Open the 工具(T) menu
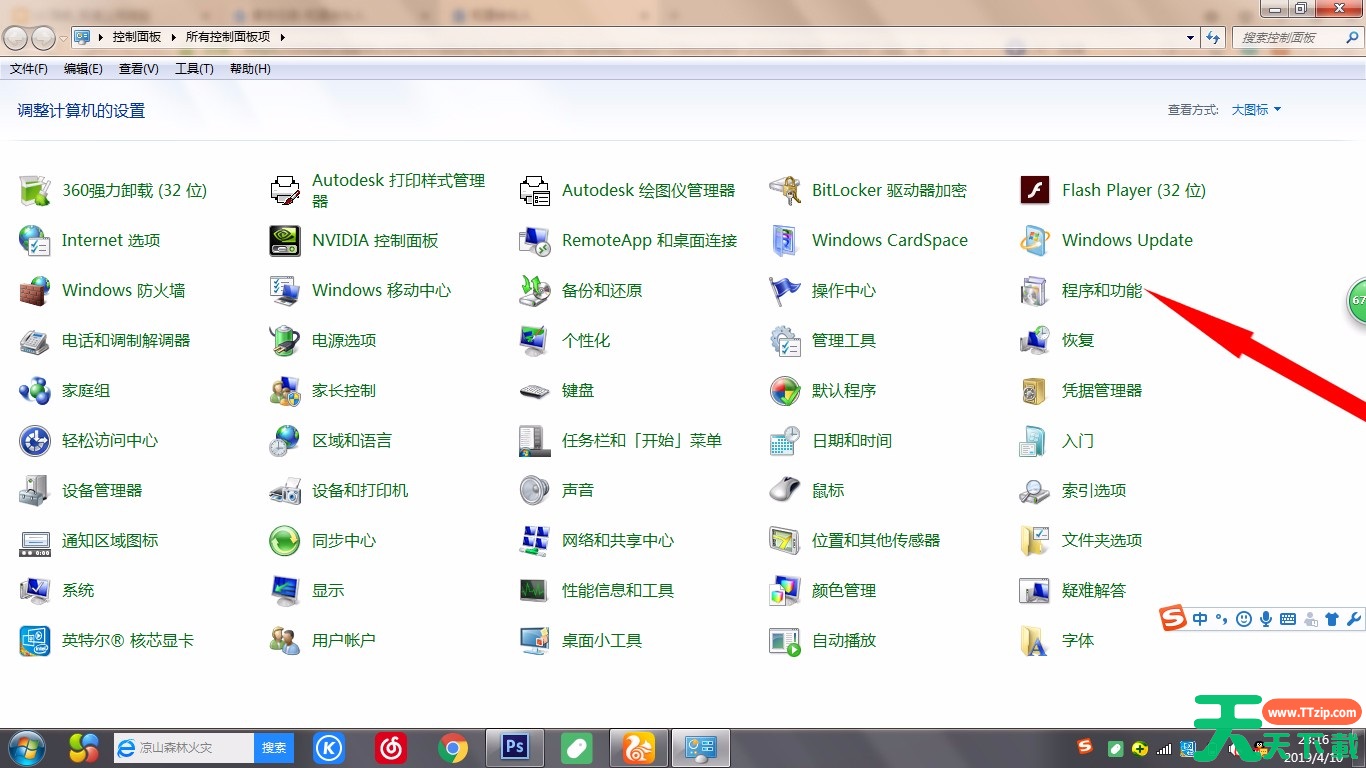1366x768 pixels. click(x=194, y=69)
